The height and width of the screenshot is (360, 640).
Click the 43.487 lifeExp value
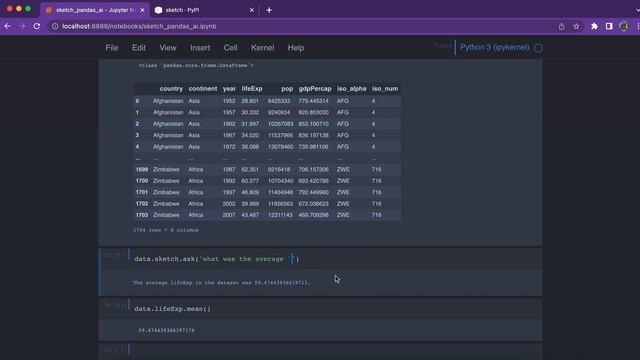(250, 215)
